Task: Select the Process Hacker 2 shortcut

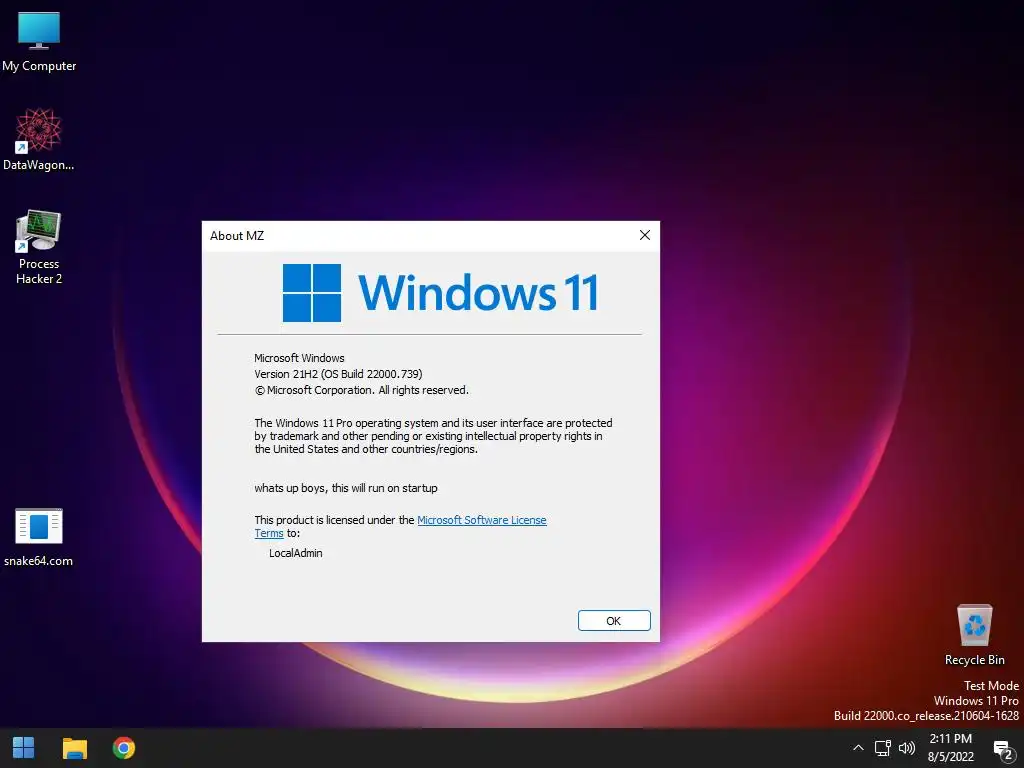Action: coord(39,248)
